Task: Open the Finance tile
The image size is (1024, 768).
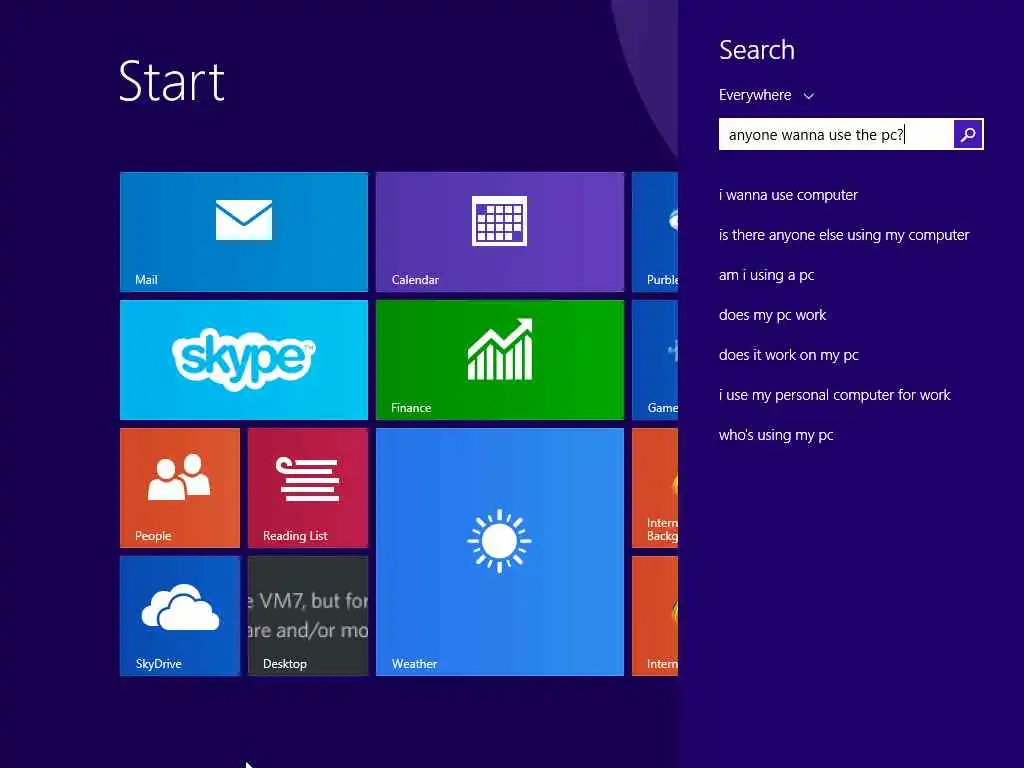Action: point(500,360)
